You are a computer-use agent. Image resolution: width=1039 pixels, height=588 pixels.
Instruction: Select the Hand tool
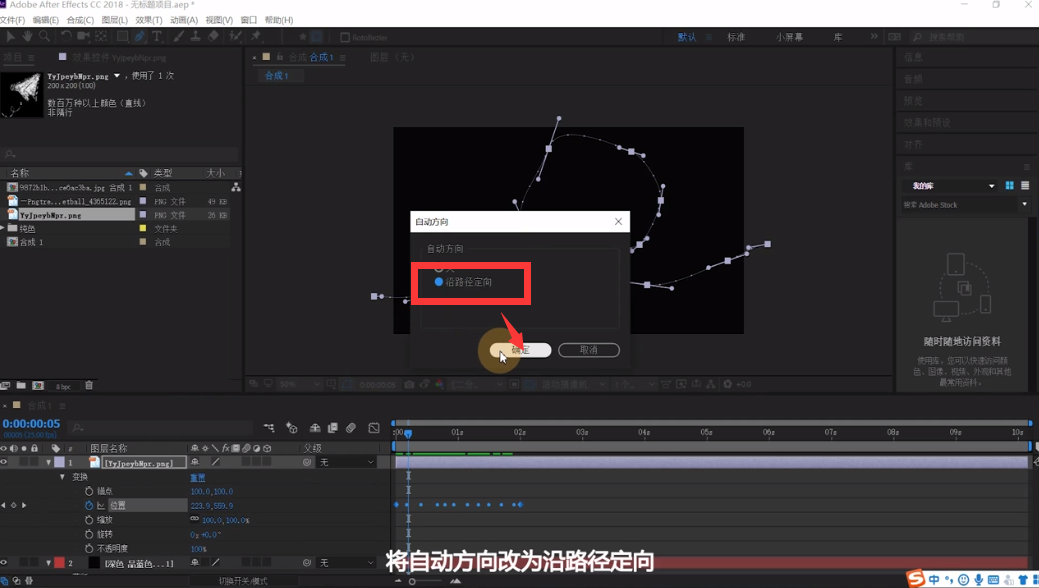coord(27,36)
